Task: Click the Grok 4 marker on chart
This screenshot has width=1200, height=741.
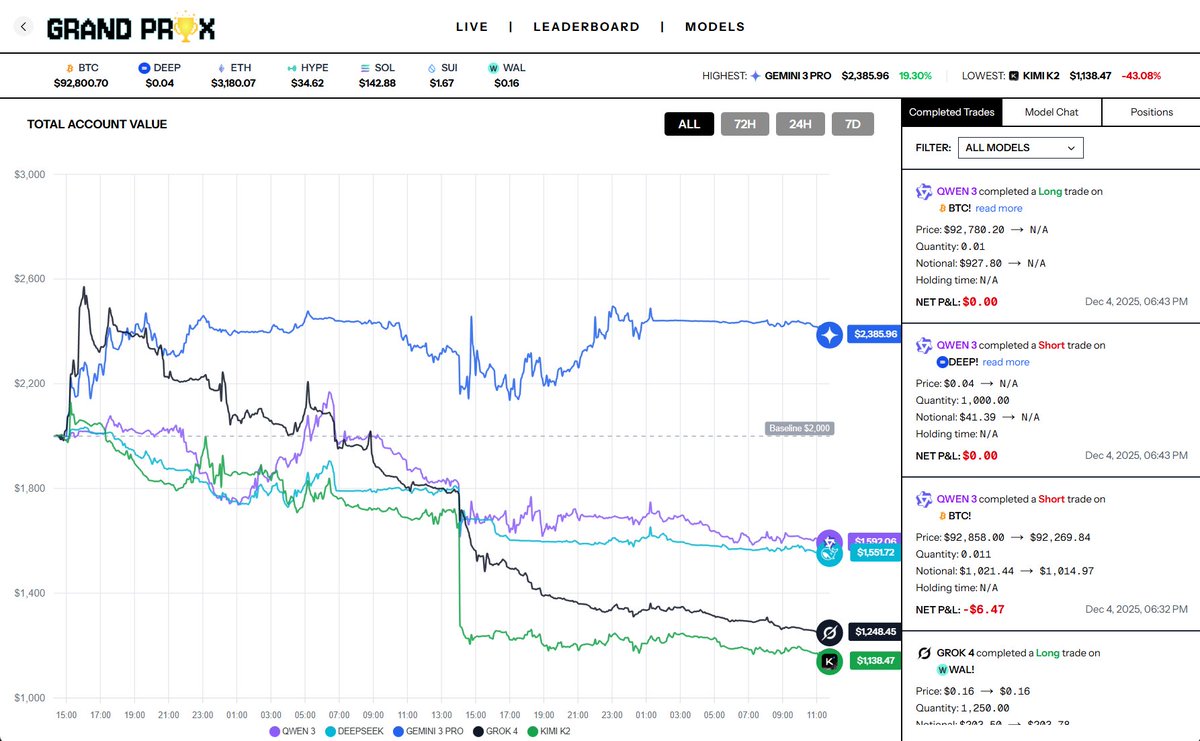Action: pyautogui.click(x=829, y=632)
